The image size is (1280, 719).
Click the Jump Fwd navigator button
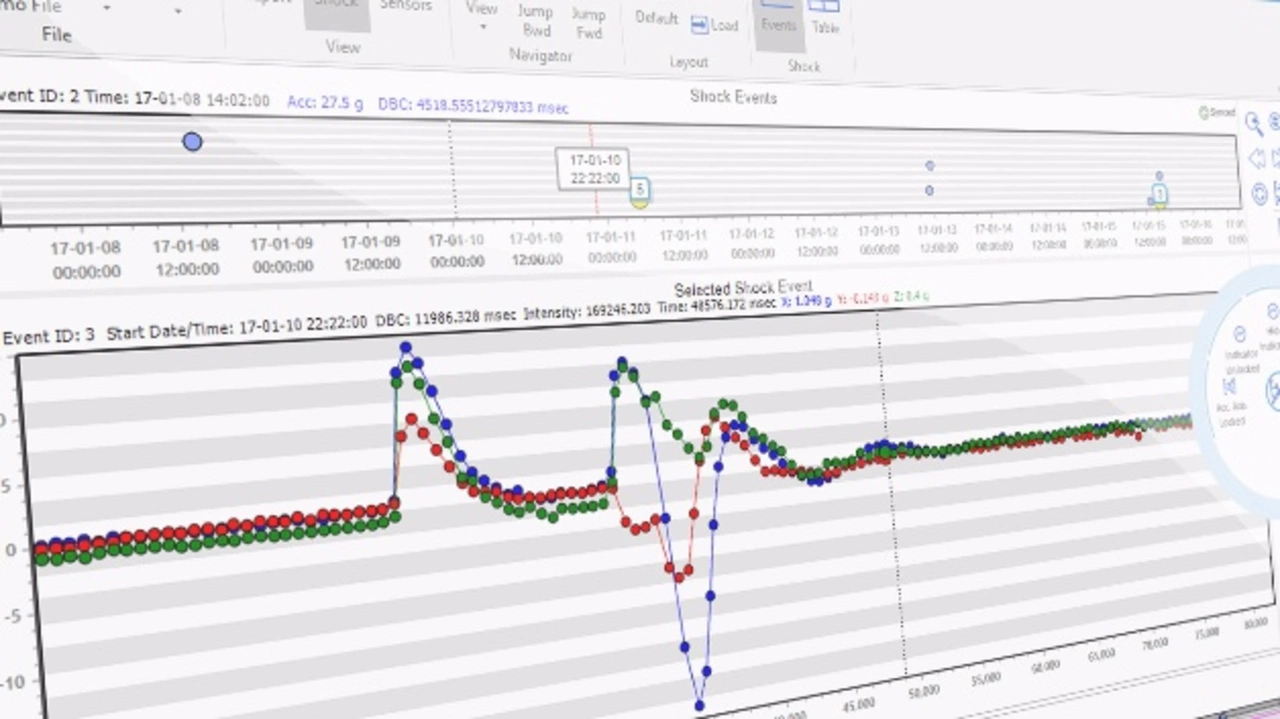(x=588, y=23)
